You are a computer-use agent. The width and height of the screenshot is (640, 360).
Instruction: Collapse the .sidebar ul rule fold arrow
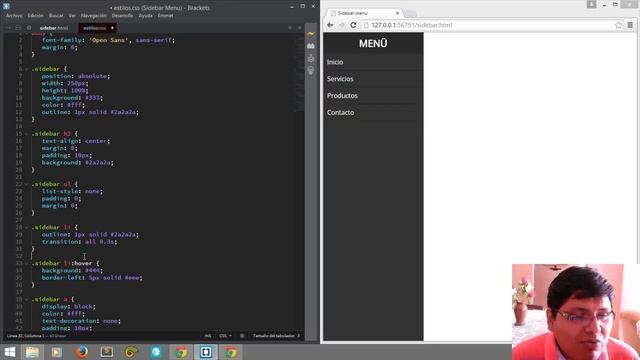coord(27,184)
